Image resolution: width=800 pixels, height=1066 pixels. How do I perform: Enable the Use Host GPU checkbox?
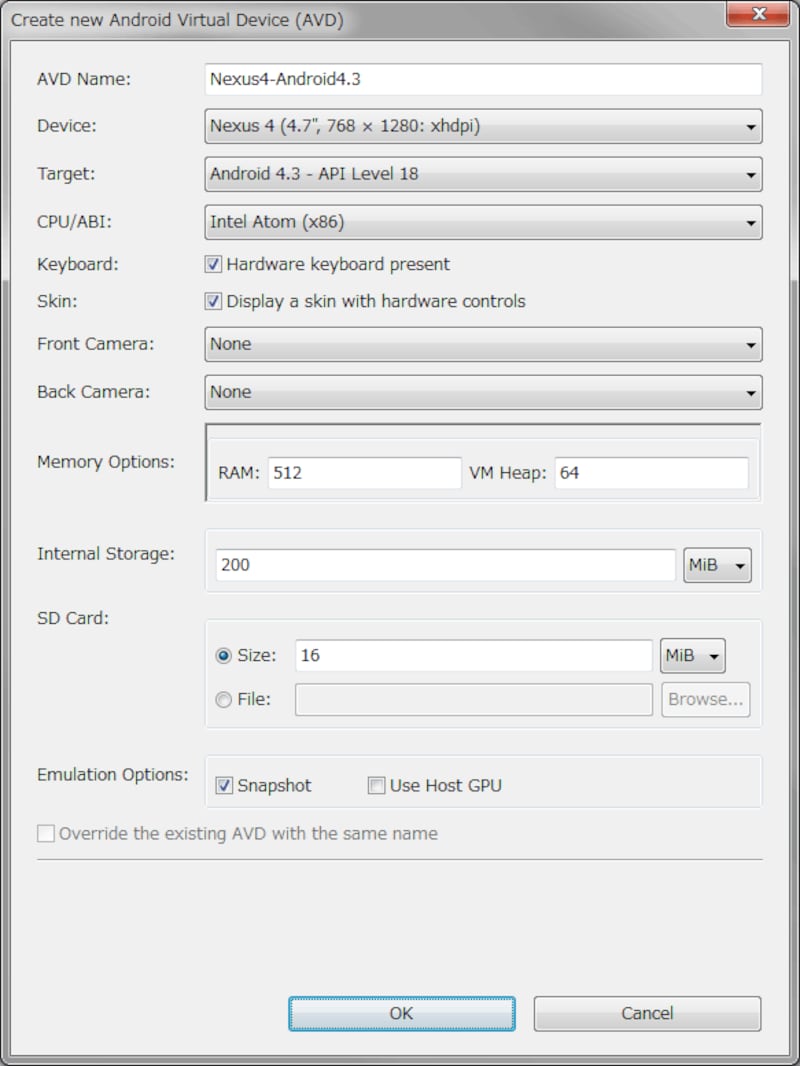point(376,786)
